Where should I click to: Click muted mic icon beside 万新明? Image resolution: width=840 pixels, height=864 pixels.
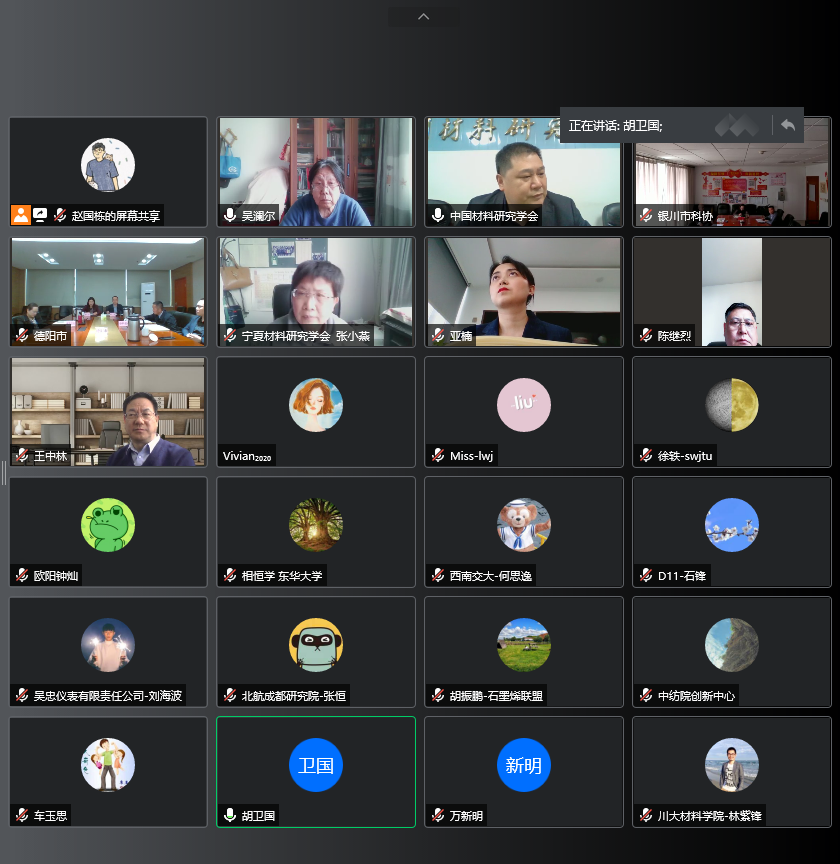pos(438,816)
